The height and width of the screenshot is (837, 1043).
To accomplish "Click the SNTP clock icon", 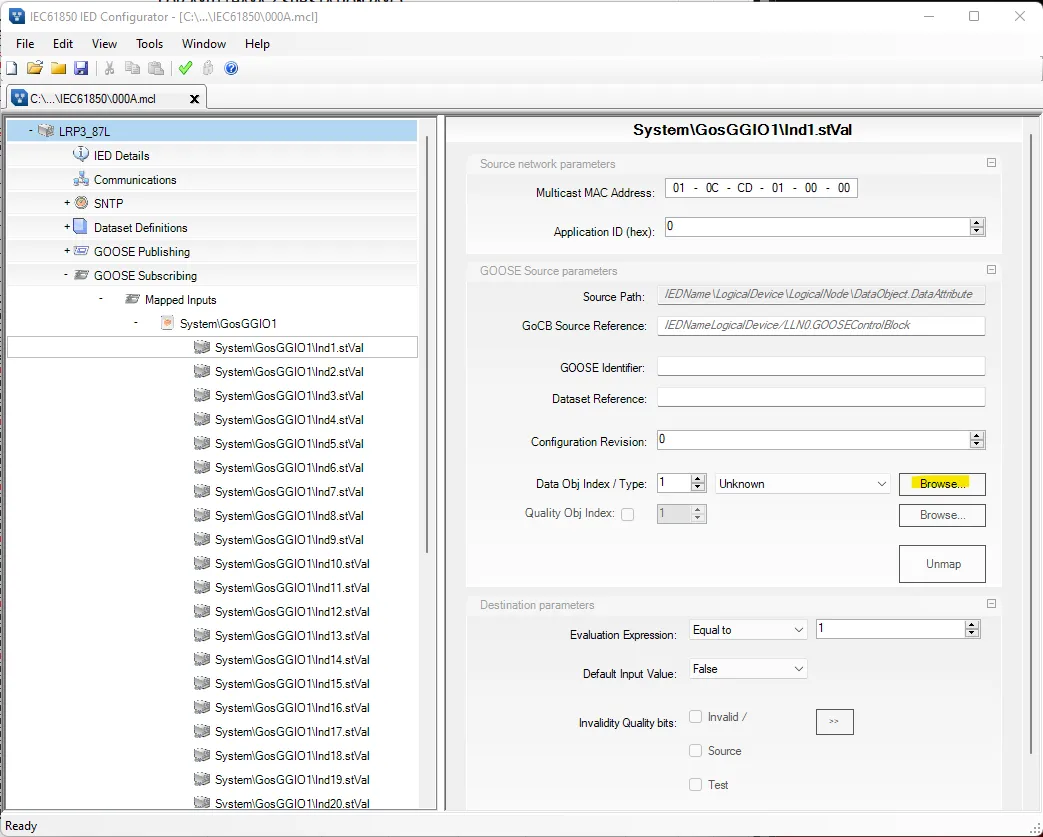I will (x=81, y=203).
